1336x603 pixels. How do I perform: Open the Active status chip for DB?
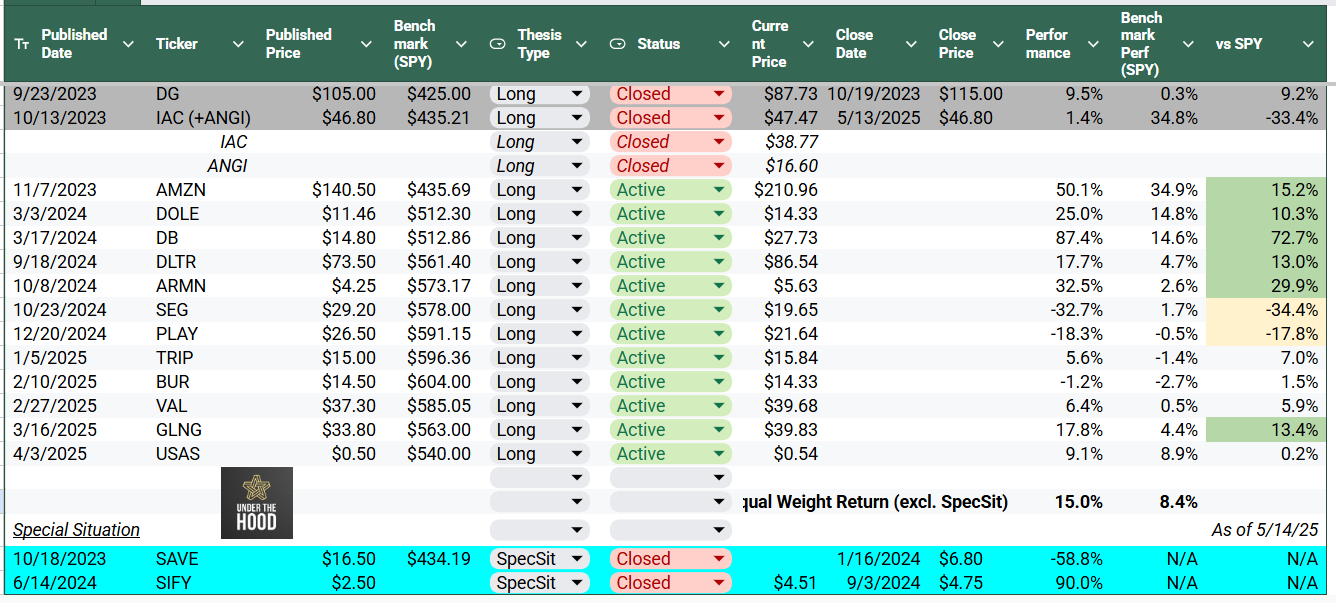pos(670,238)
